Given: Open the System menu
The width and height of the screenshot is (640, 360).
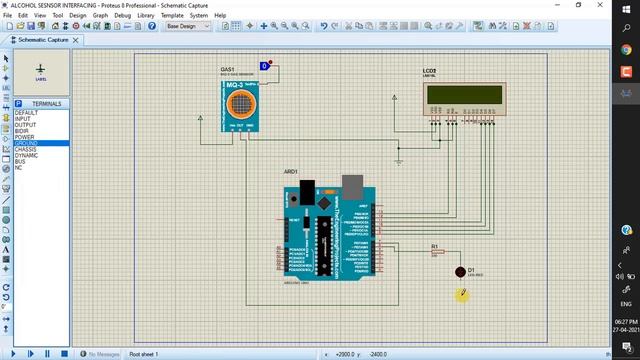Looking at the screenshot, I should pyautogui.click(x=199, y=16).
